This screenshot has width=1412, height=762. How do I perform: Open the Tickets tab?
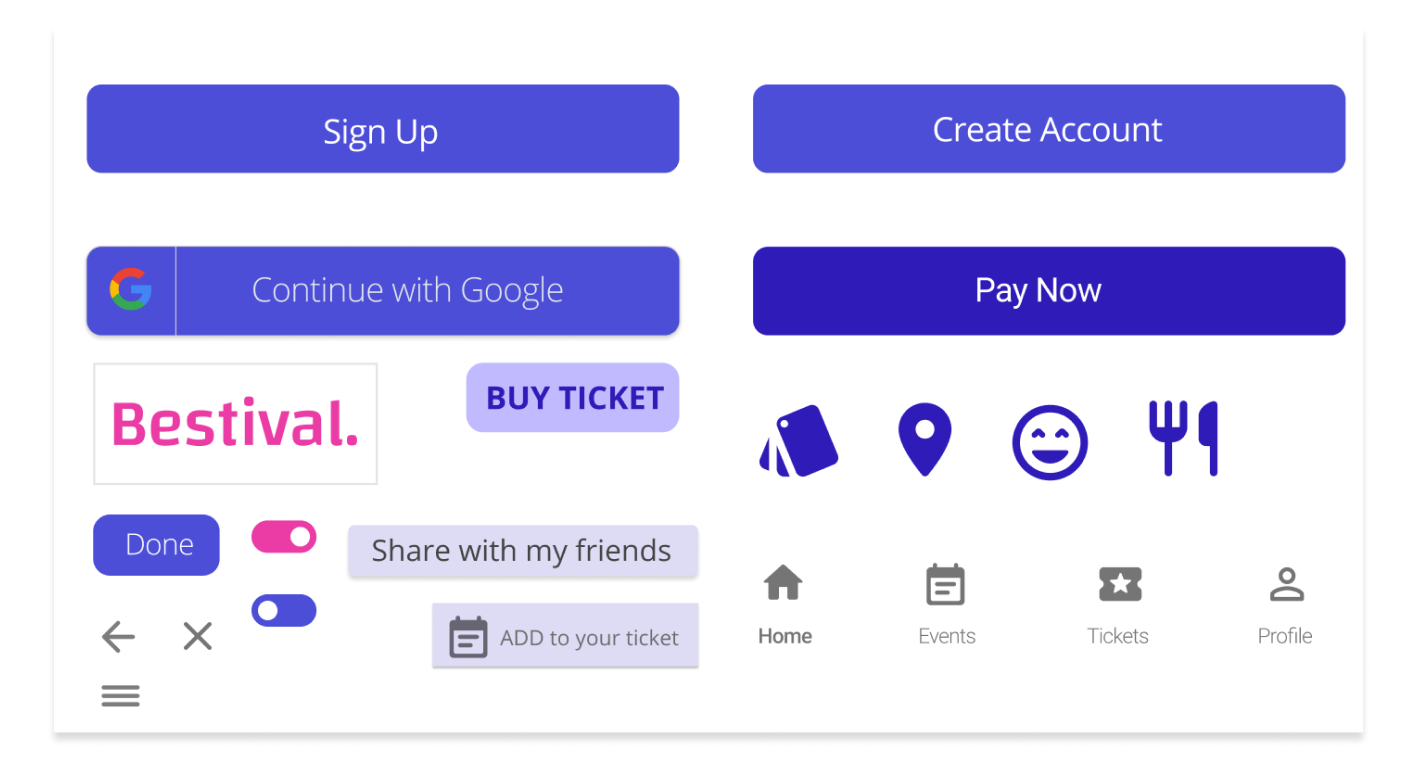[1119, 605]
